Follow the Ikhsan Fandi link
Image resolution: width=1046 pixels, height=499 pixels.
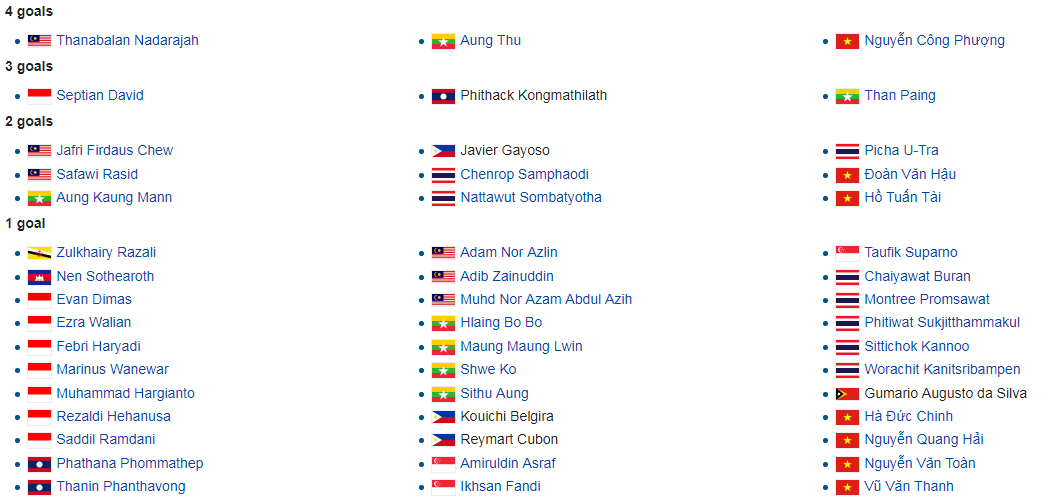pyautogui.click(x=500, y=486)
